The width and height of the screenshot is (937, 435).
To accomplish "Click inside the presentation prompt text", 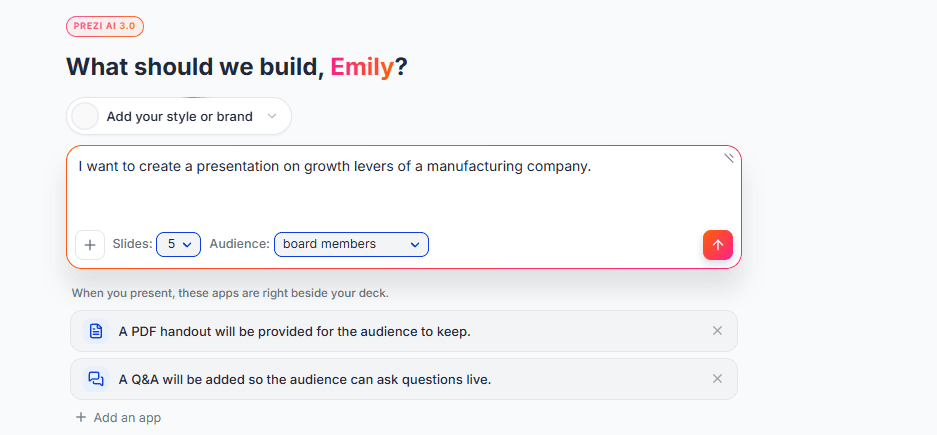I will point(335,166).
